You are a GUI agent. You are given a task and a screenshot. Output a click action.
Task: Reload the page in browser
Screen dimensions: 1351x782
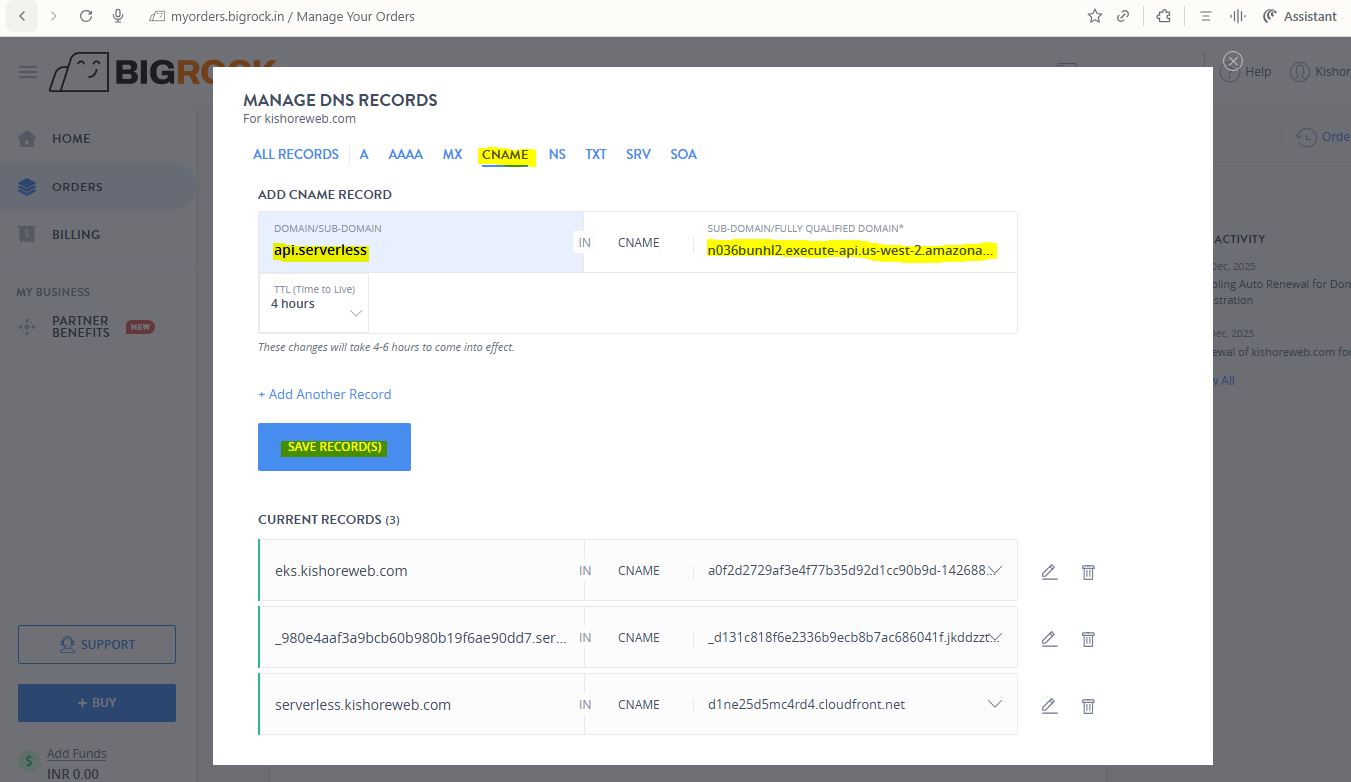point(86,16)
